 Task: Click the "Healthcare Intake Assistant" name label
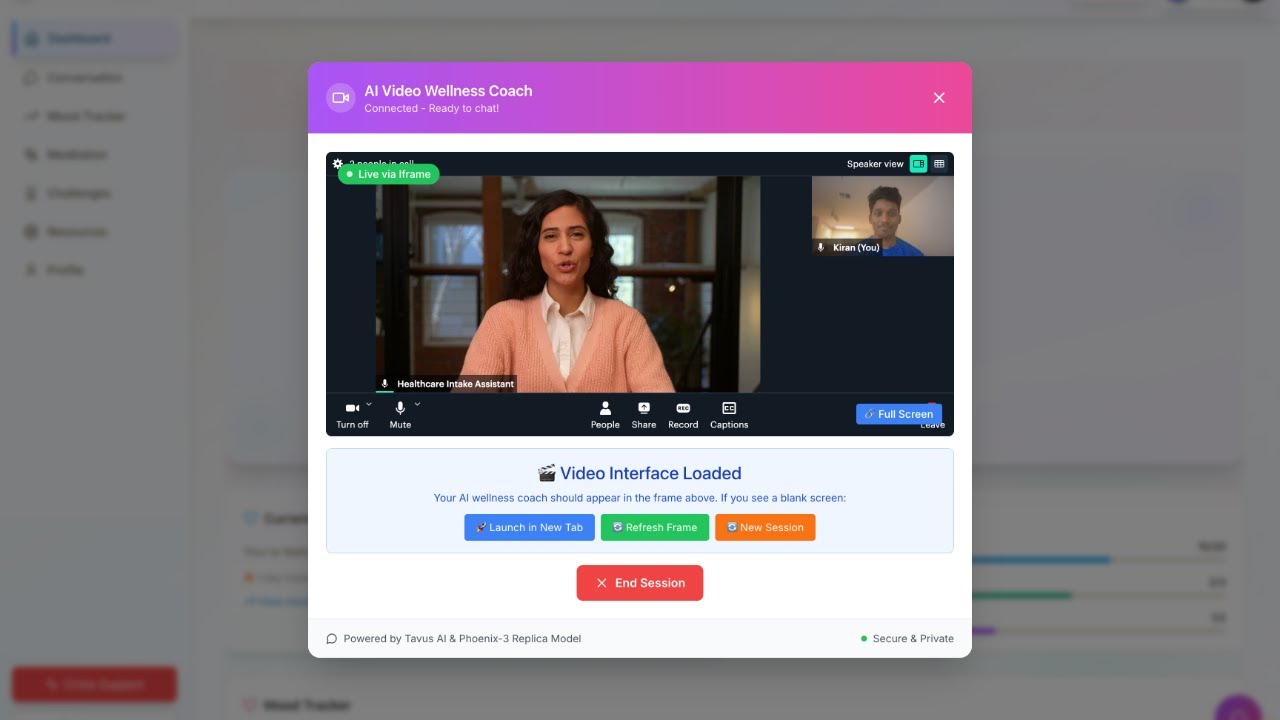coord(455,384)
